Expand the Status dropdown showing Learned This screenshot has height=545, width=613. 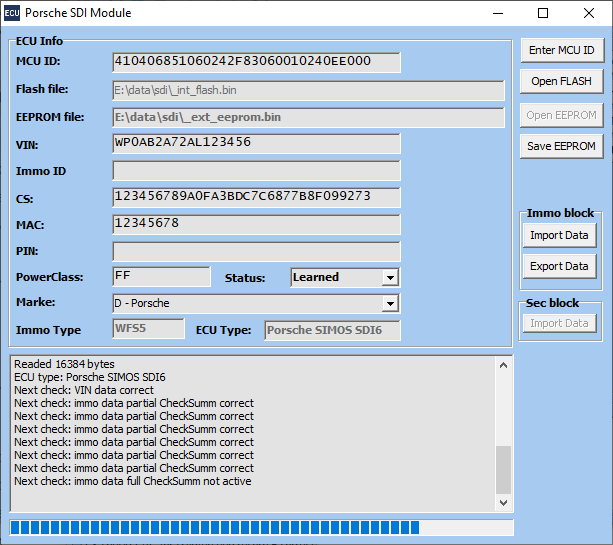390,278
